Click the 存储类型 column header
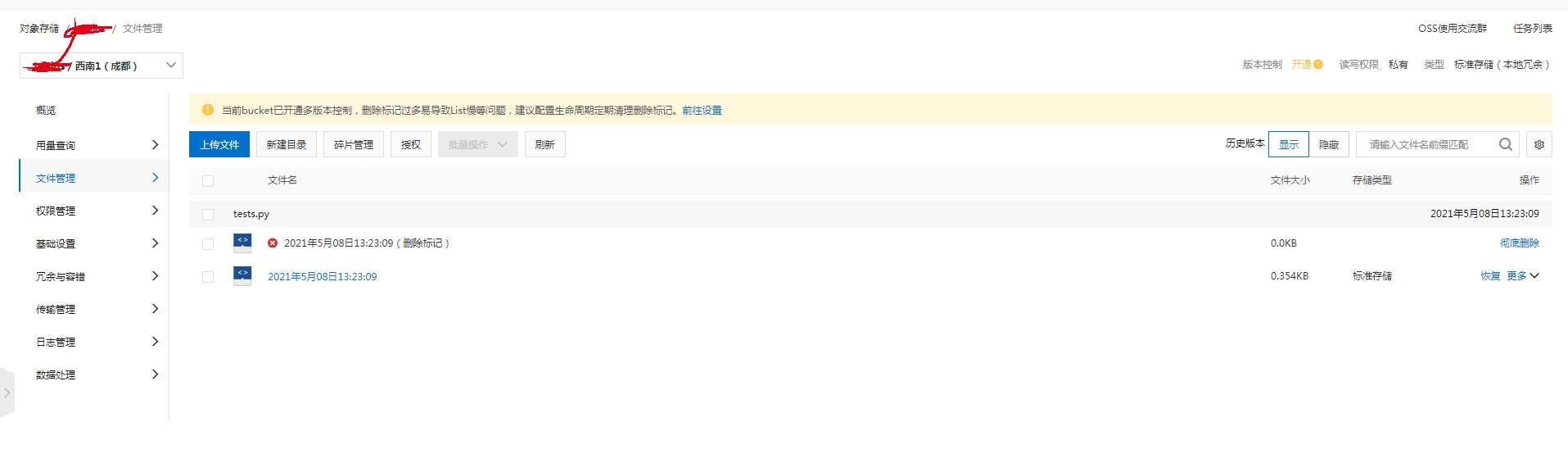 tap(1372, 180)
